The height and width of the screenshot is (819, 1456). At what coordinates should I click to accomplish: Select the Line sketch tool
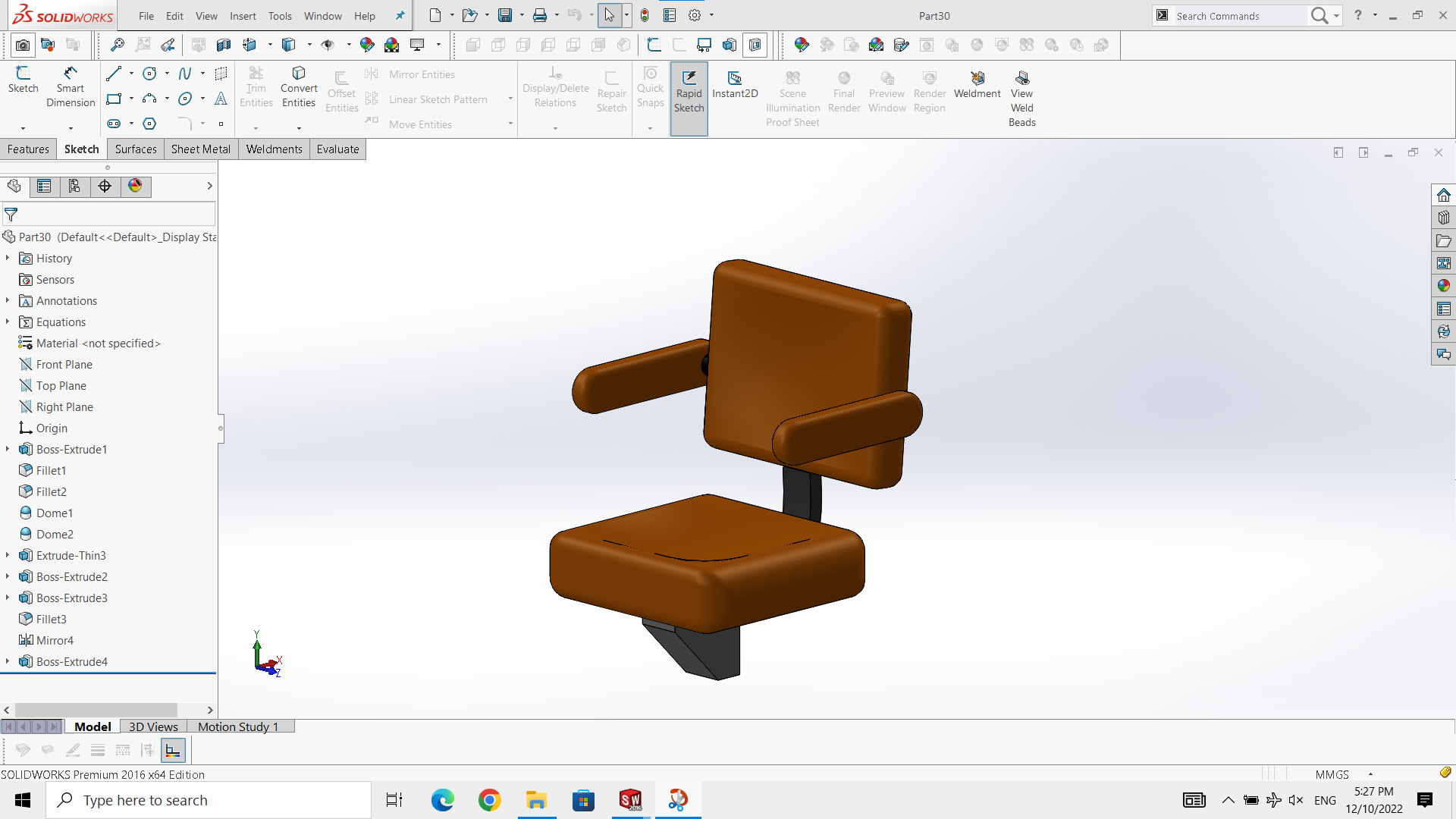coord(114,74)
